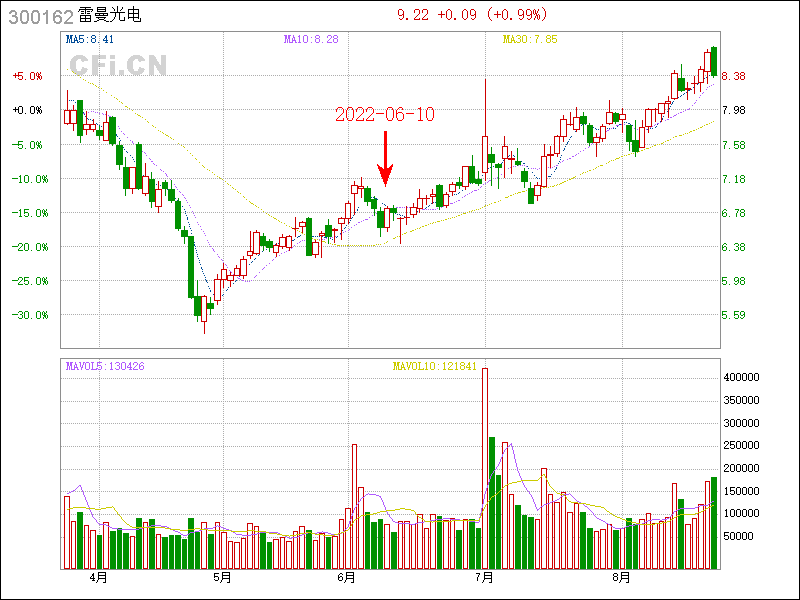Click the +5.0% label on the left axis
Screen dimensions: 800x600
click(x=27, y=76)
